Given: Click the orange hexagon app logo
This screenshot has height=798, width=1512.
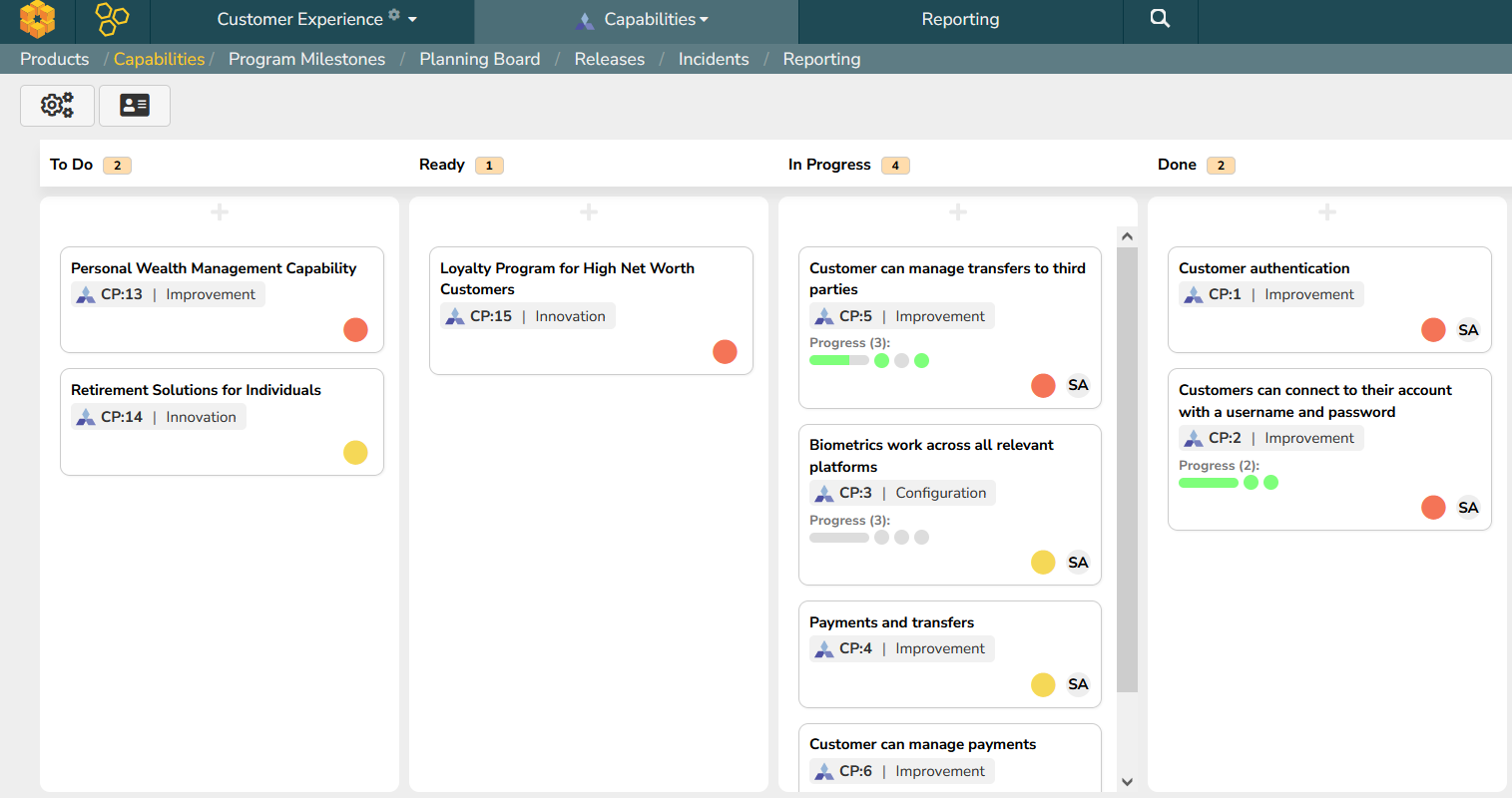Looking at the screenshot, I should click(37, 19).
